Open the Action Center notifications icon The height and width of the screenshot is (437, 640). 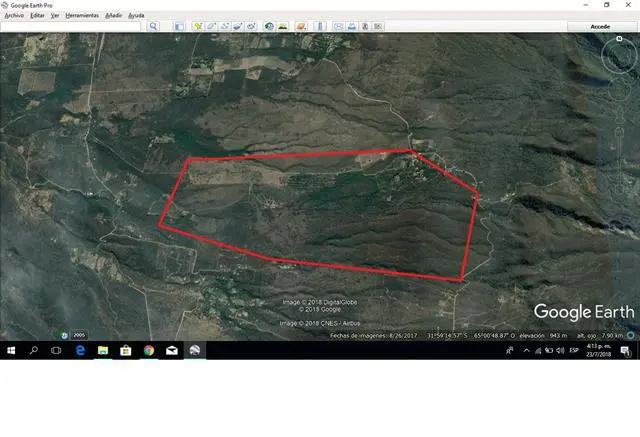tap(625, 350)
